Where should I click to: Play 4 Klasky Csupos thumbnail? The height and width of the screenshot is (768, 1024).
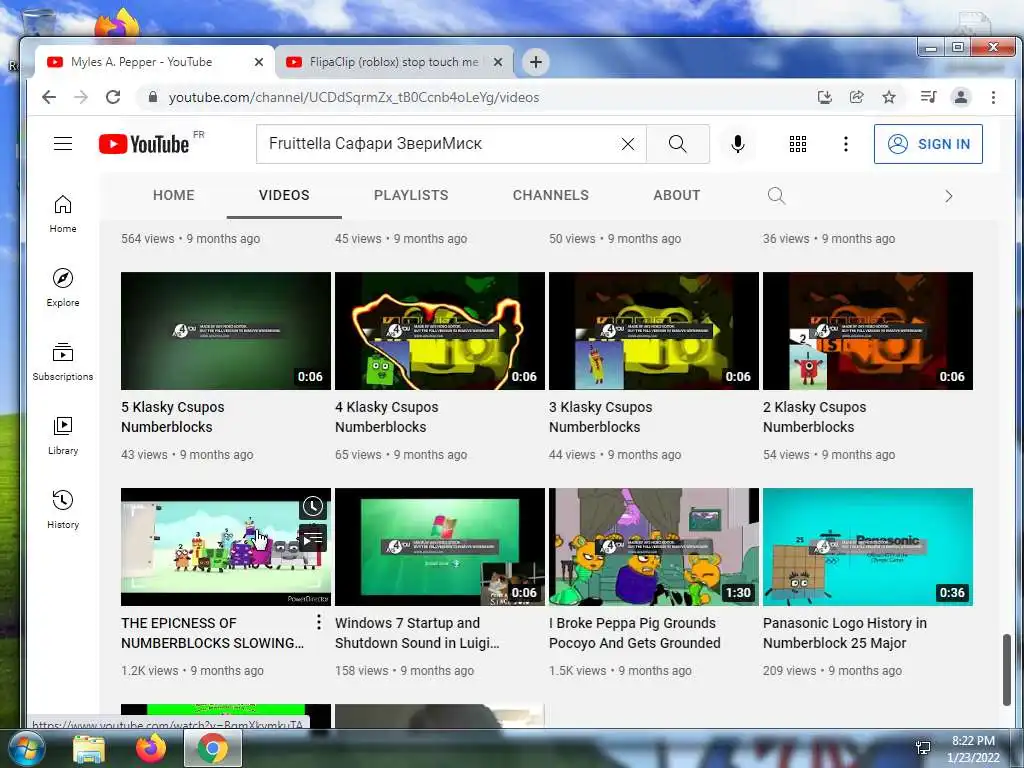[x=440, y=331]
